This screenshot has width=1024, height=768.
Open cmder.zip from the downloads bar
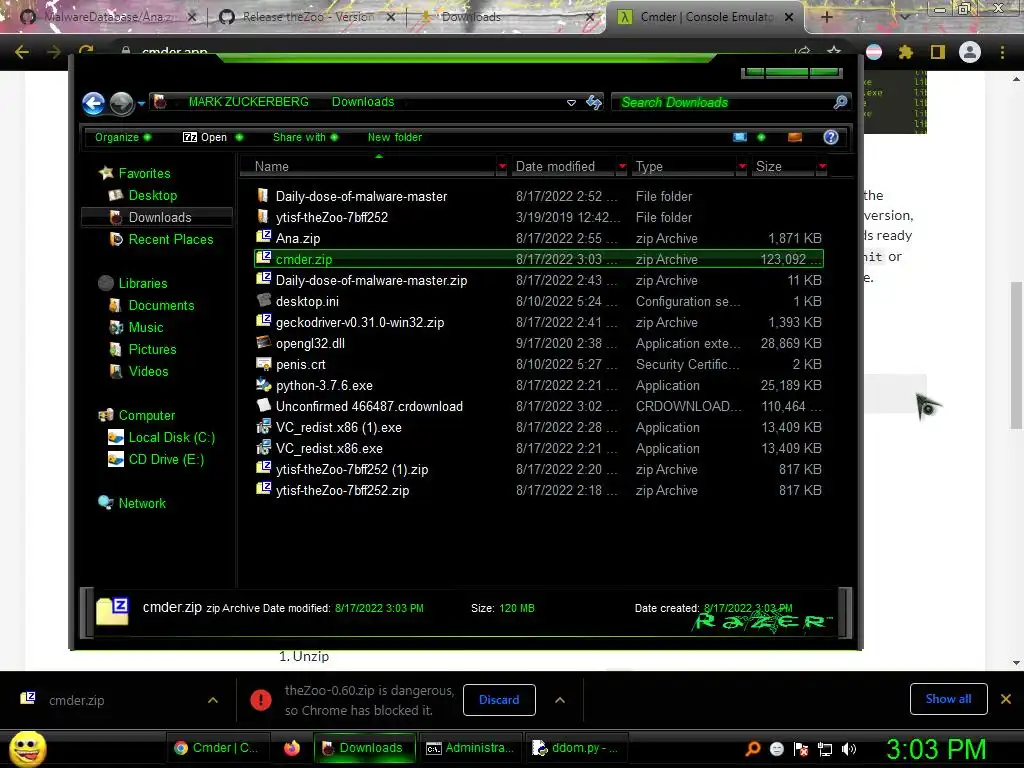click(76, 700)
